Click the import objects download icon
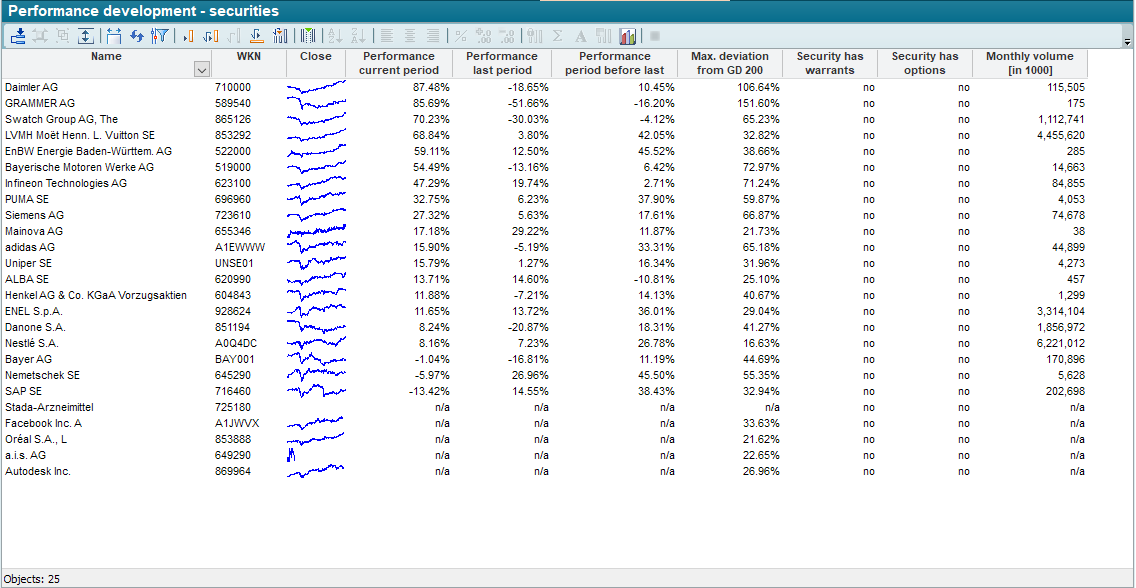Screen dimensions: 1136x588 click(x=18, y=36)
